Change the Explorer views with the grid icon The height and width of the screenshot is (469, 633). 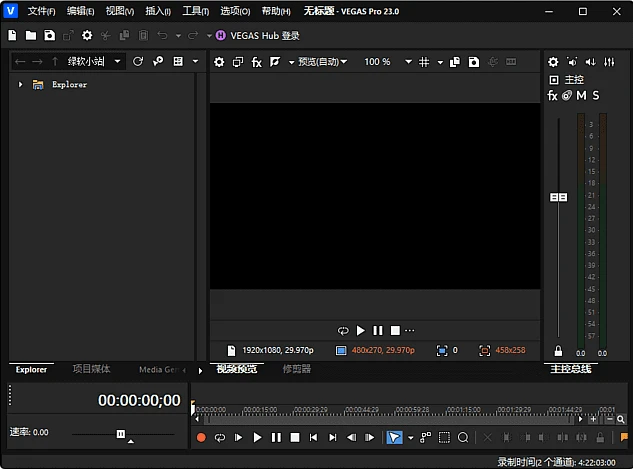[x=178, y=61]
